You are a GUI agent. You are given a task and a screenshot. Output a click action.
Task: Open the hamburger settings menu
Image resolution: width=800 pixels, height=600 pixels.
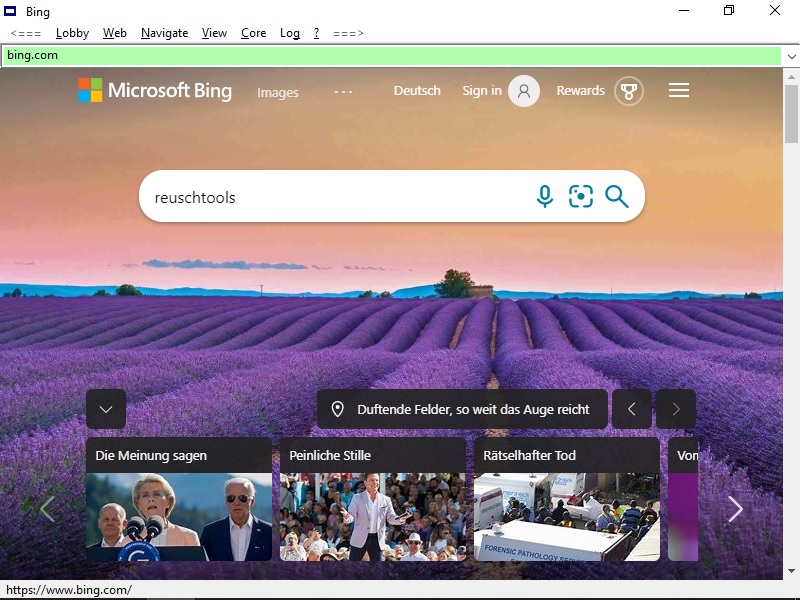click(679, 91)
